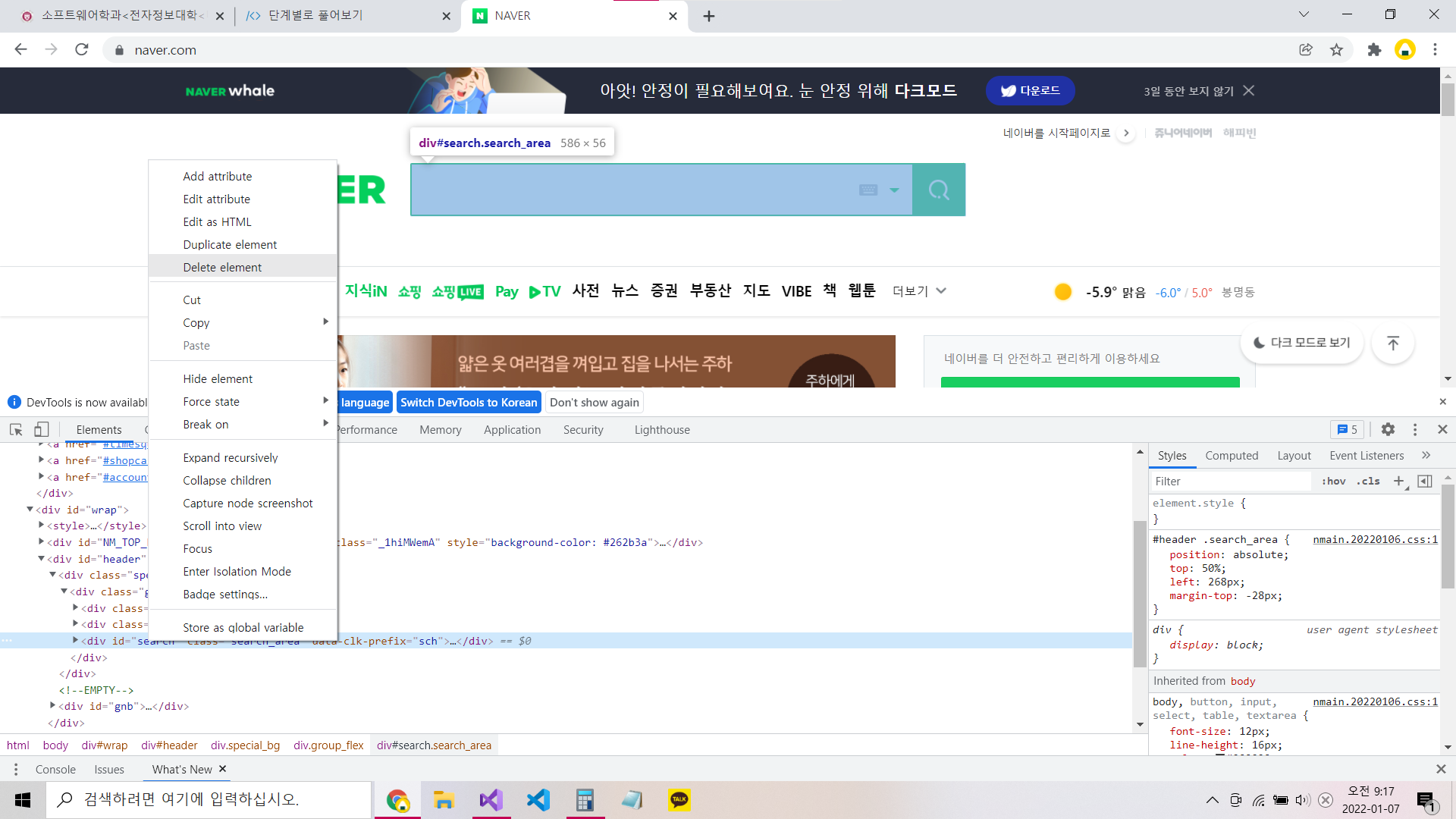Screen dimensions: 1456x819
Task: Click the Styles Filter input field
Action: 1228,481
